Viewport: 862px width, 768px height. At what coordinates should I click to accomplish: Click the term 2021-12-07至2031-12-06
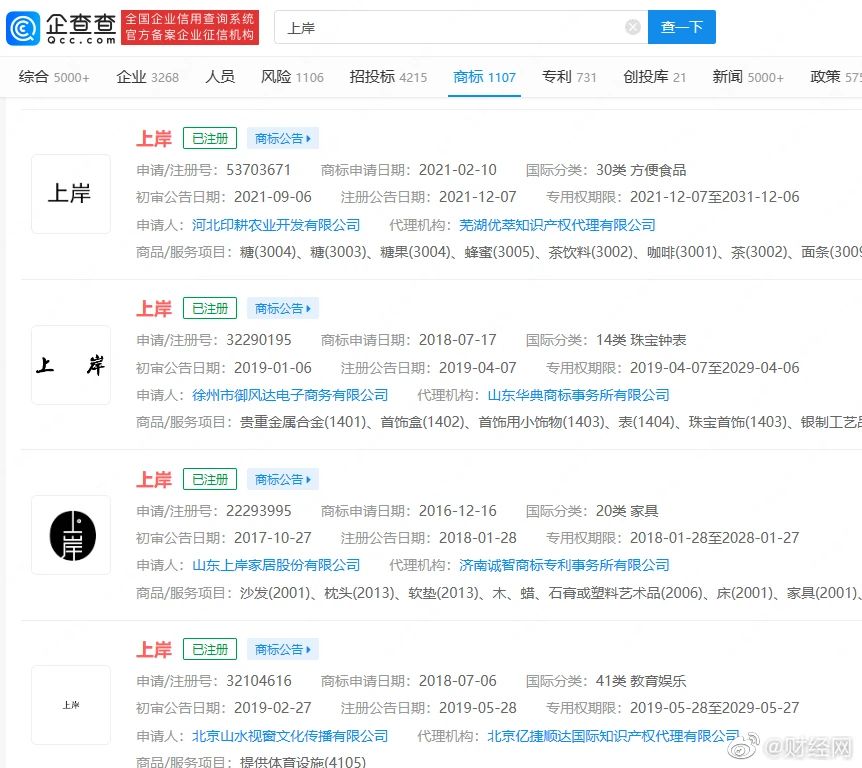coord(715,197)
